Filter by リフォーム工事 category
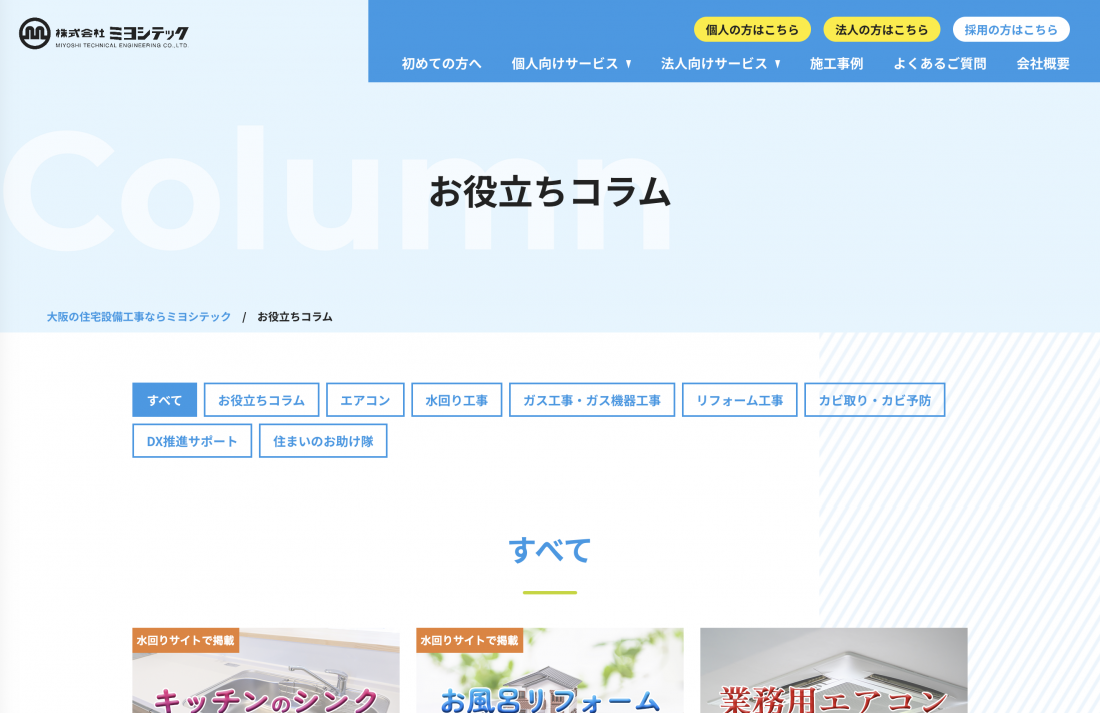1100x713 pixels. (x=739, y=400)
